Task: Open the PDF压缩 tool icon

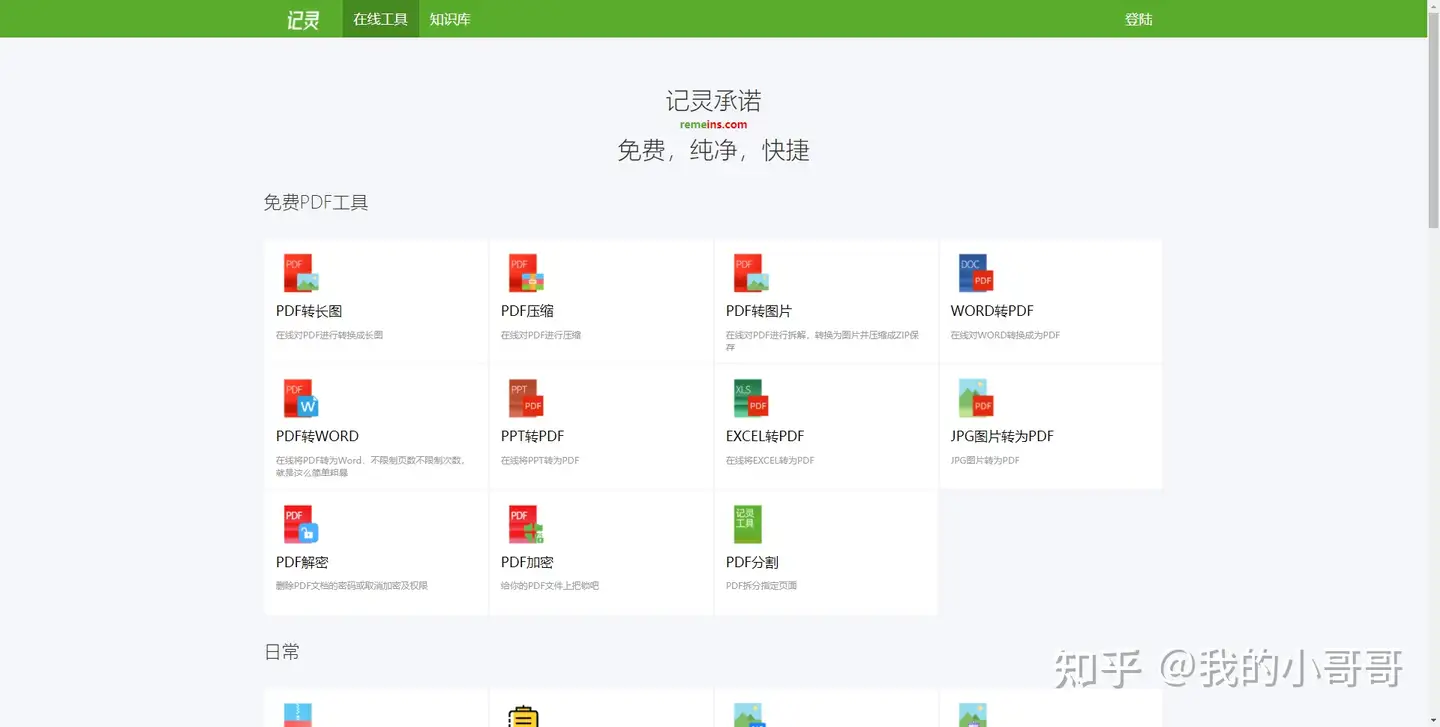Action: 526,274
